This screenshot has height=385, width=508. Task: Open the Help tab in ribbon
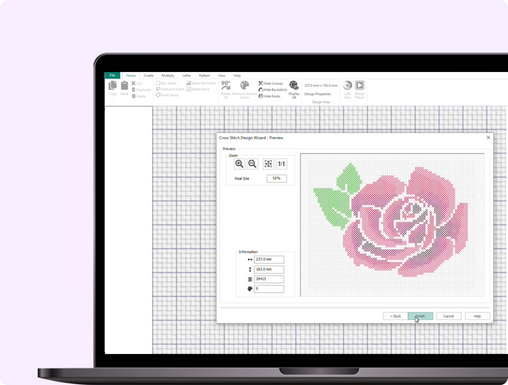237,76
